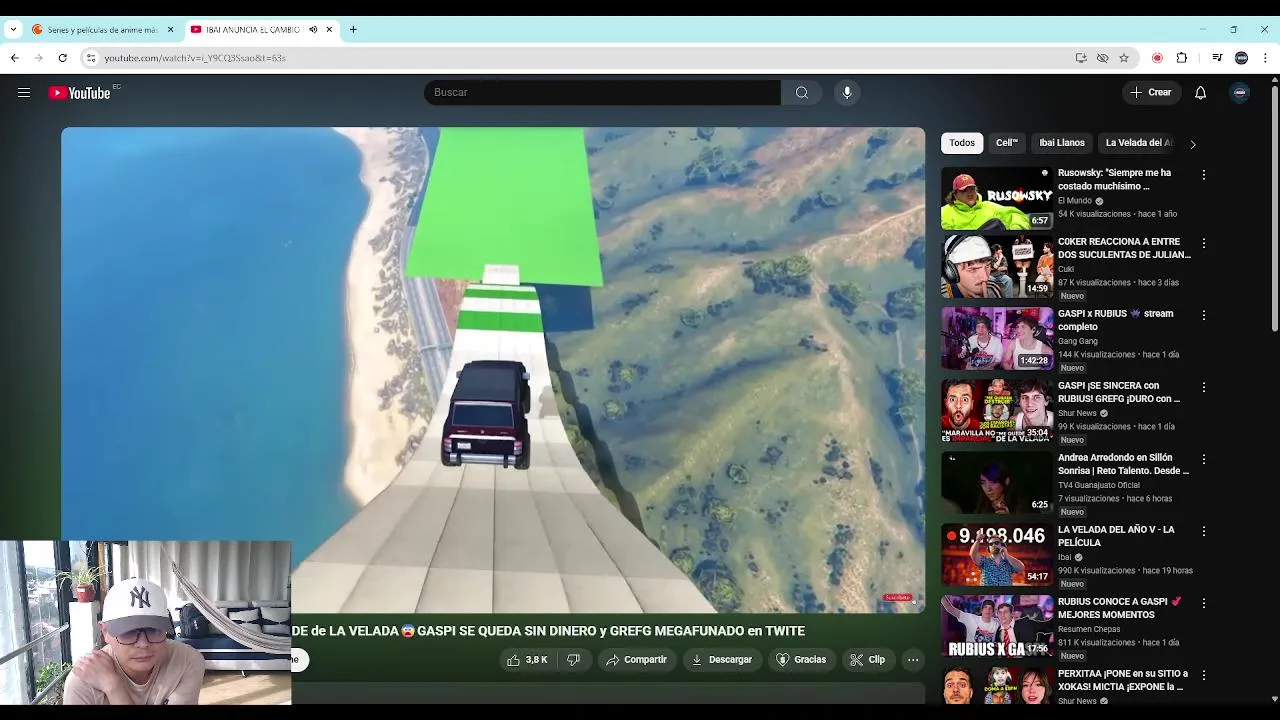Screen dimensions: 1280x720
Task: Open the tab search dropdown arrow
Action: (13, 29)
